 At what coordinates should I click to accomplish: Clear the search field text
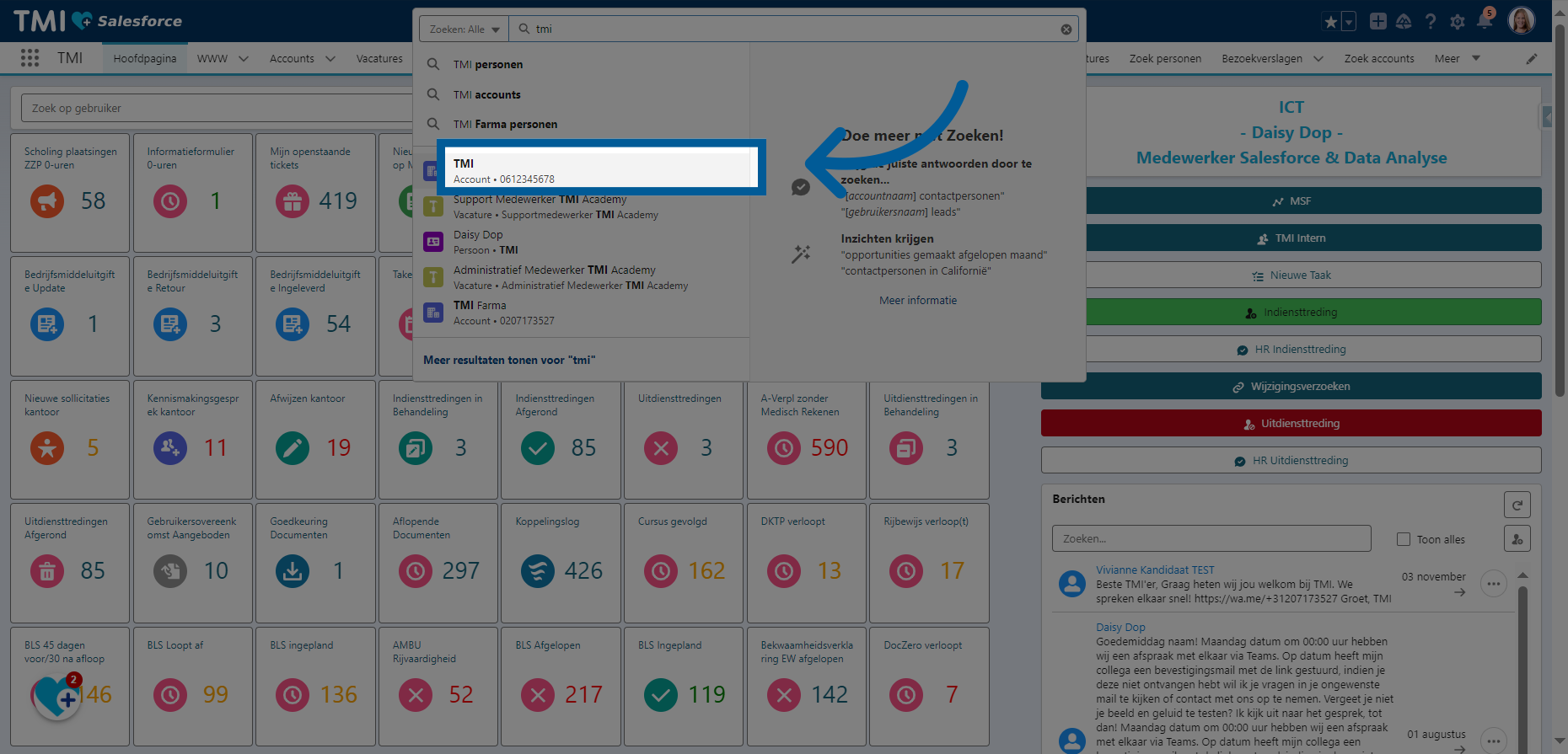pyautogui.click(x=1066, y=29)
